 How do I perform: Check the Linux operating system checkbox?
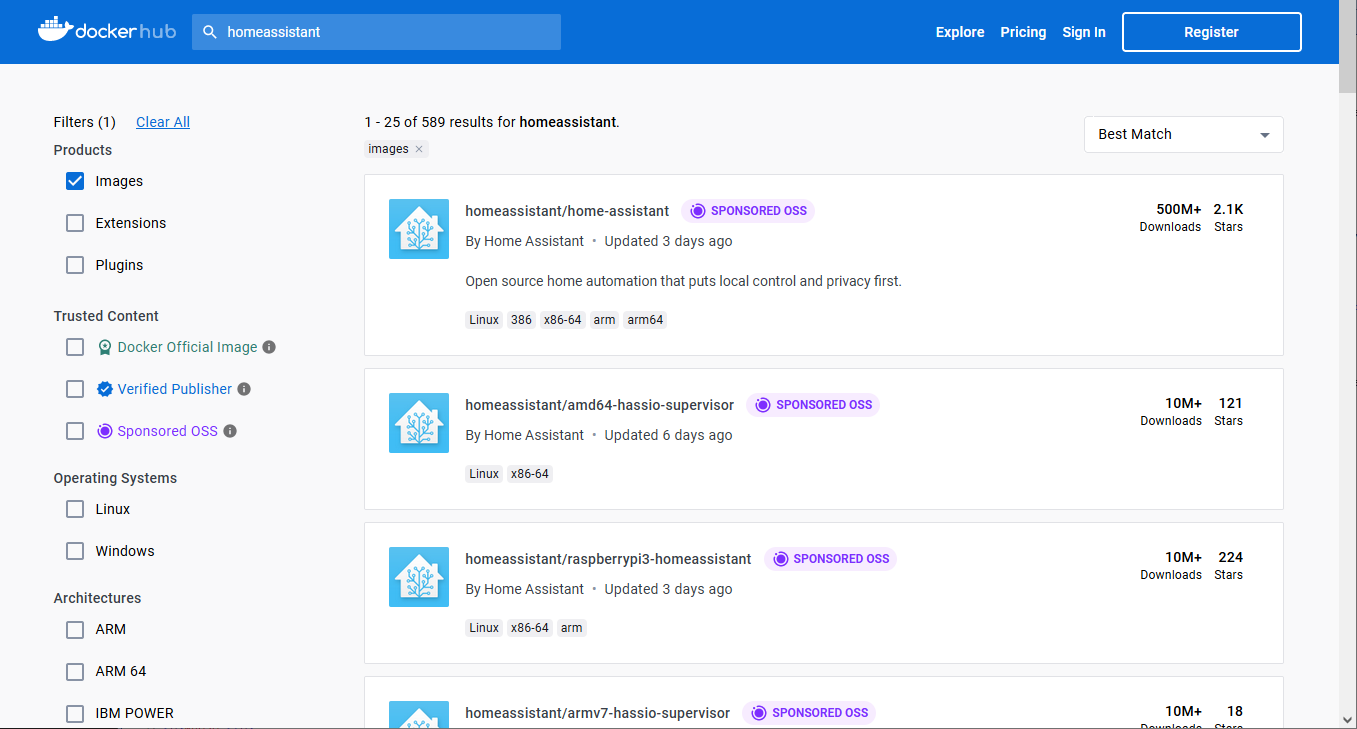click(x=75, y=509)
